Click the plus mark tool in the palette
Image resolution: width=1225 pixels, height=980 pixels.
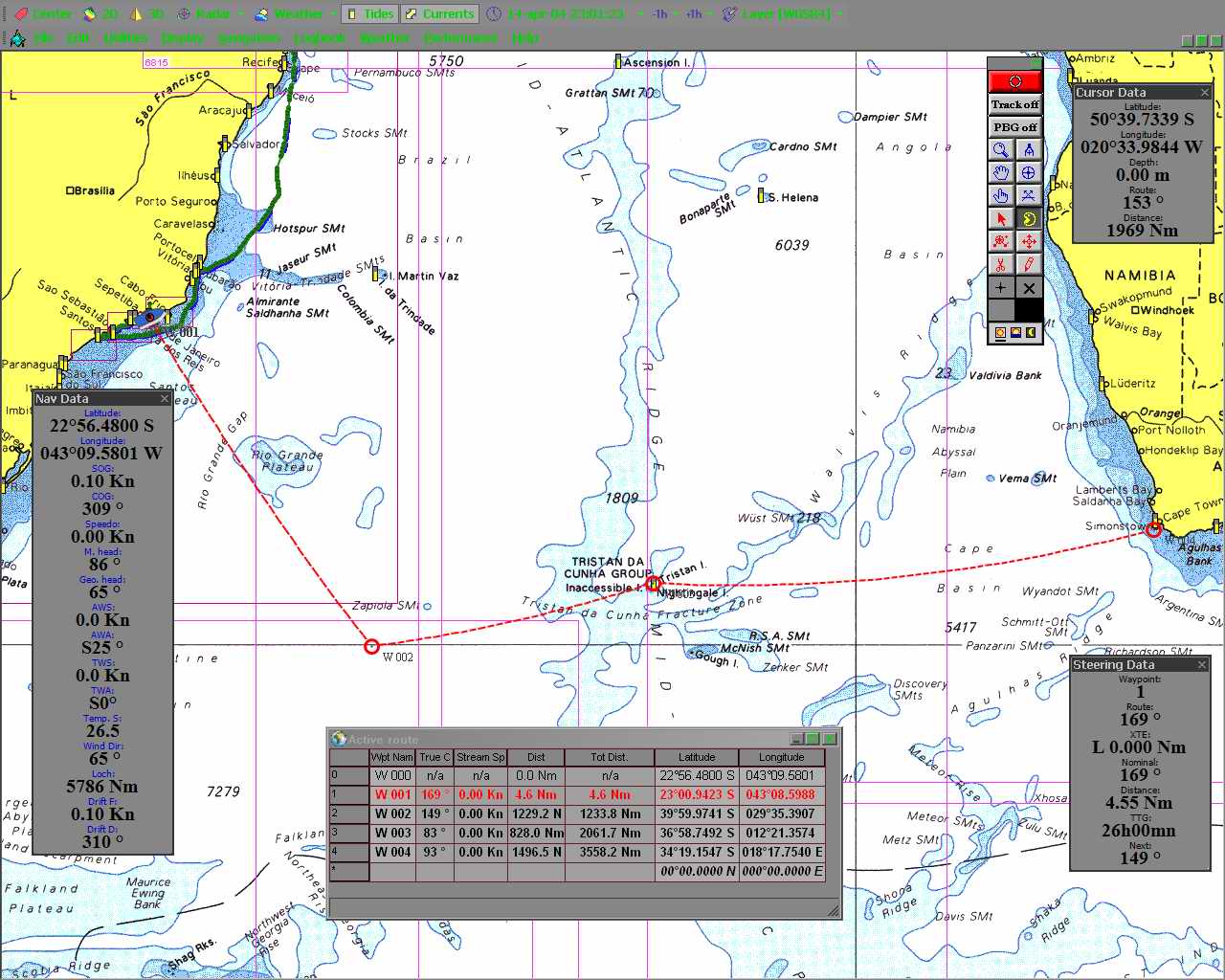coord(1001,287)
